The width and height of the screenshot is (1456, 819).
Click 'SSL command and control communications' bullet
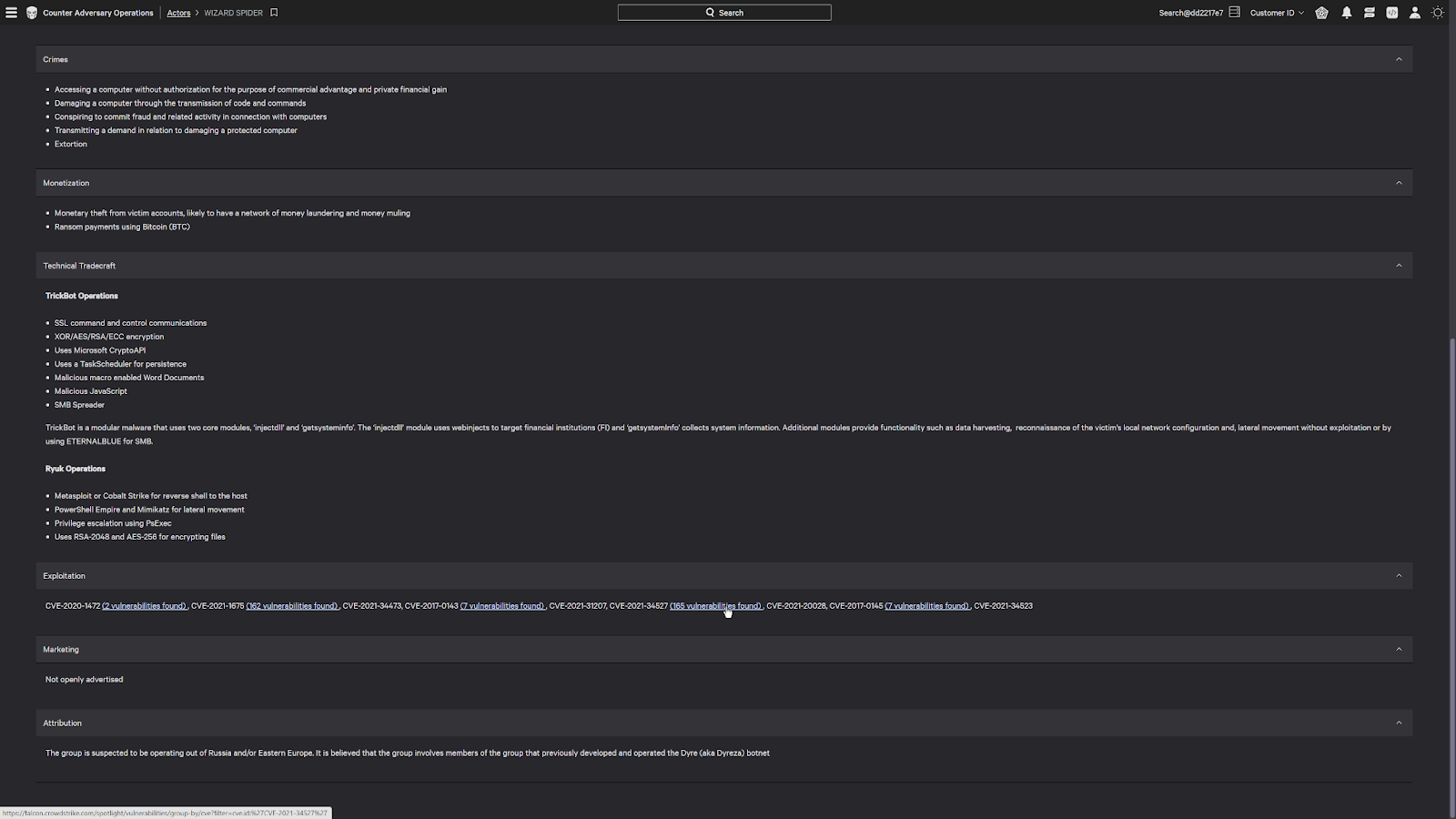click(x=130, y=323)
